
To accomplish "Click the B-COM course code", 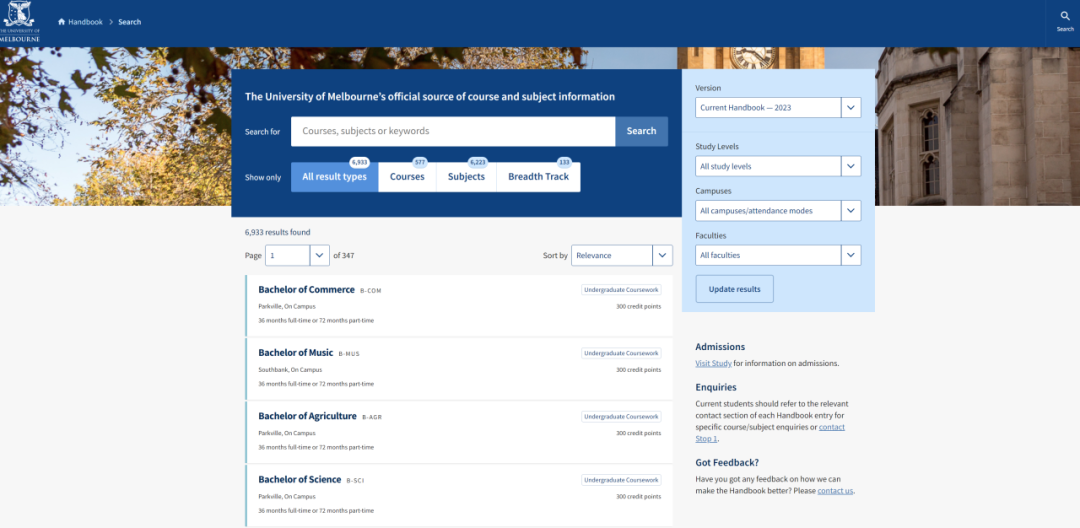I will tap(371, 291).
